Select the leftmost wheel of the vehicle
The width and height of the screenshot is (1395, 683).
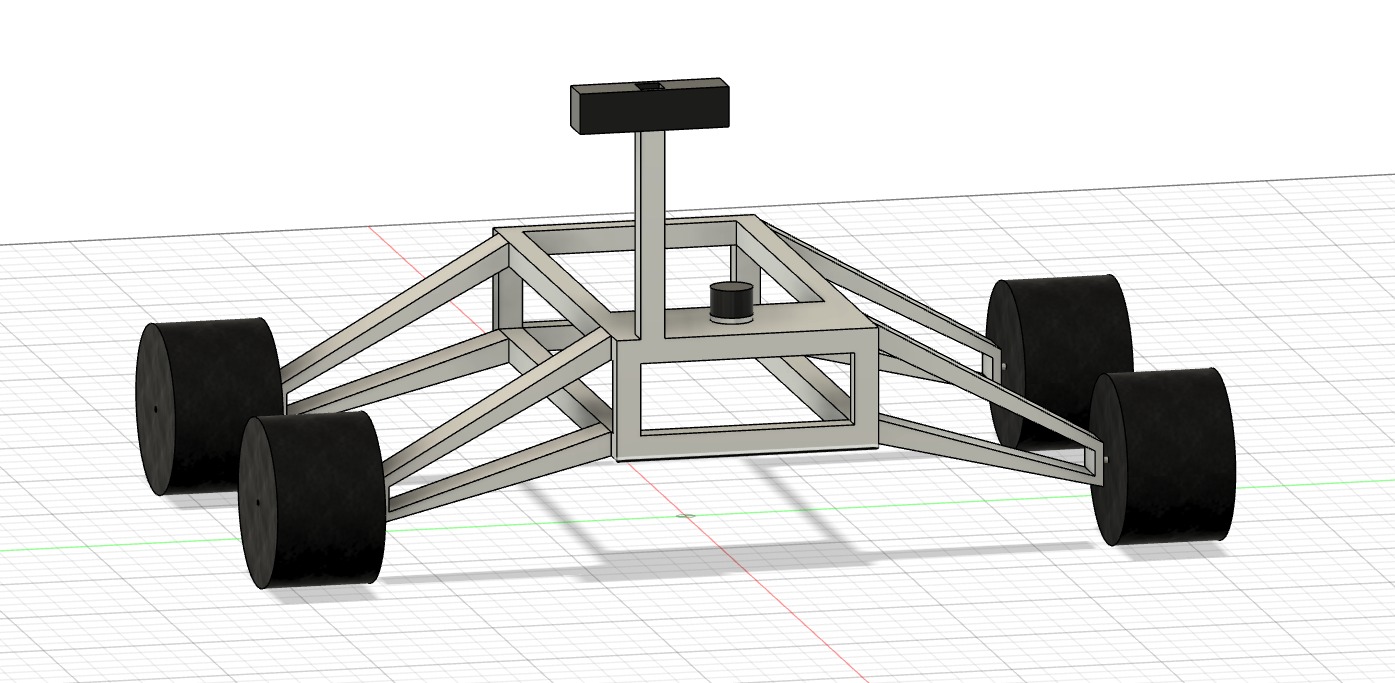click(209, 405)
